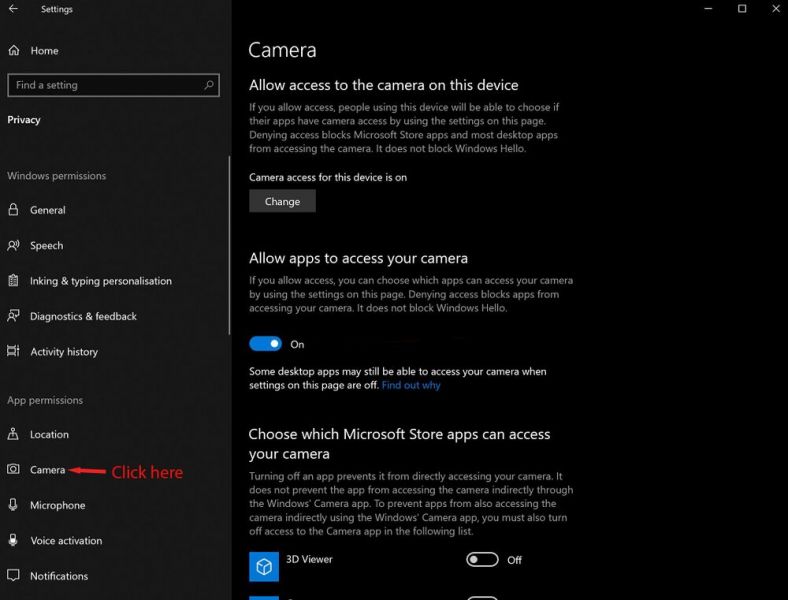Screen dimensions: 788x600
Task: Maximize the Settings window
Action: [742, 10]
